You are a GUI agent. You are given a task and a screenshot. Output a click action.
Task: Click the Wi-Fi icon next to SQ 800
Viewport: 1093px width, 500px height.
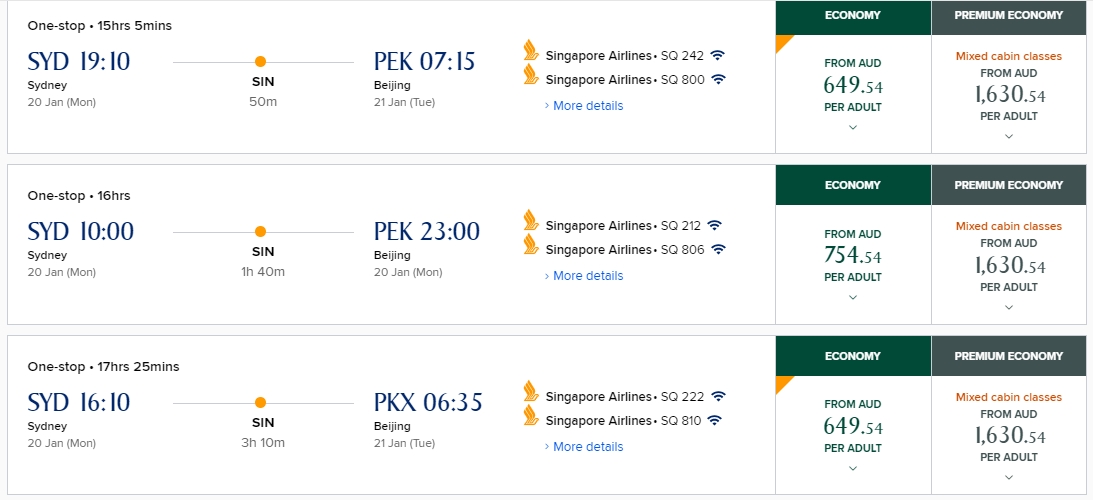tap(719, 79)
